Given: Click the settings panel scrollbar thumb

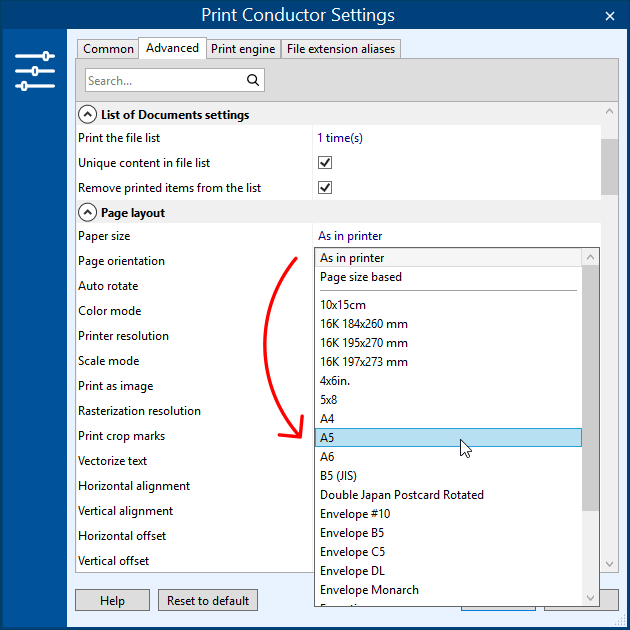Looking at the screenshot, I should click(609, 167).
